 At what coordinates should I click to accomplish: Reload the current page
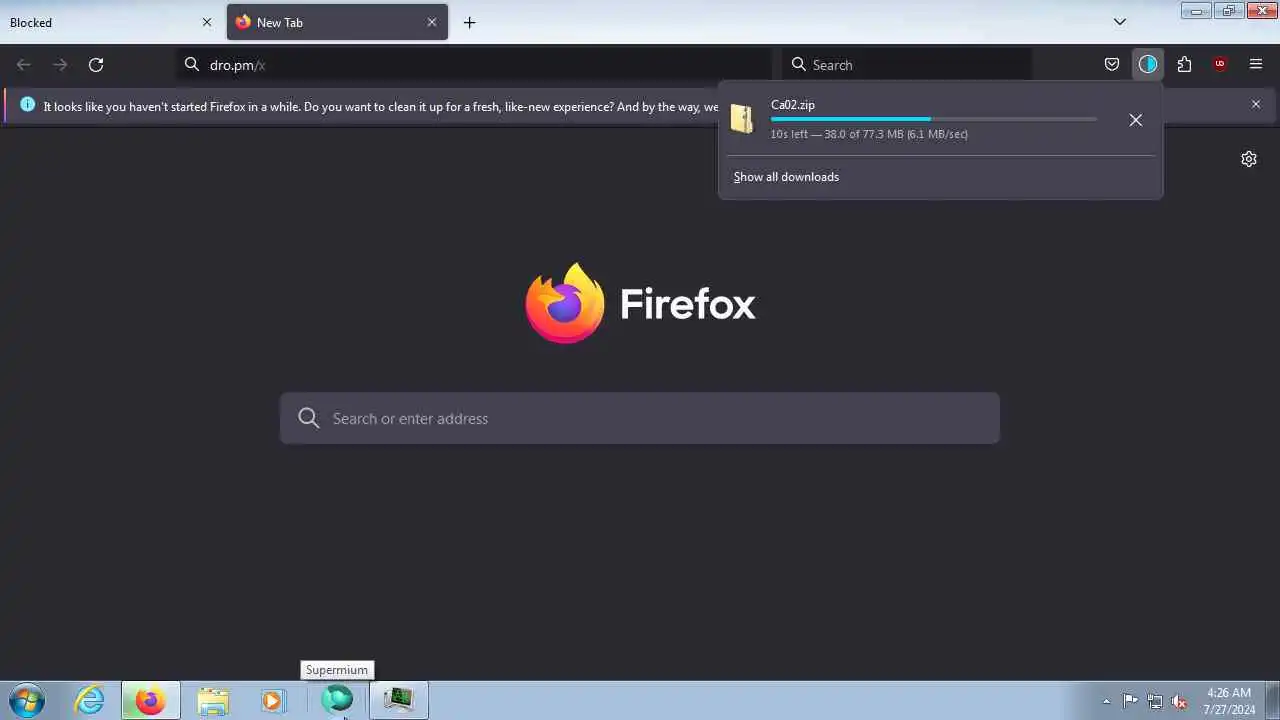[x=96, y=65]
